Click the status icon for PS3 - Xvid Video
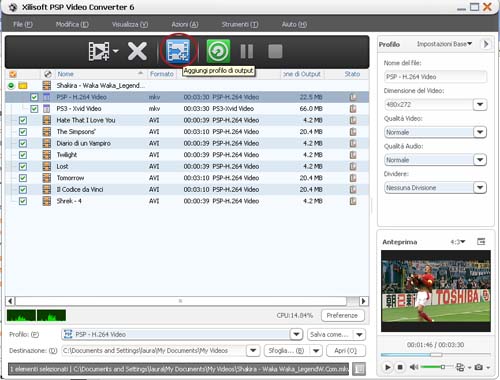This screenshot has width=500, height=380. coord(353,109)
